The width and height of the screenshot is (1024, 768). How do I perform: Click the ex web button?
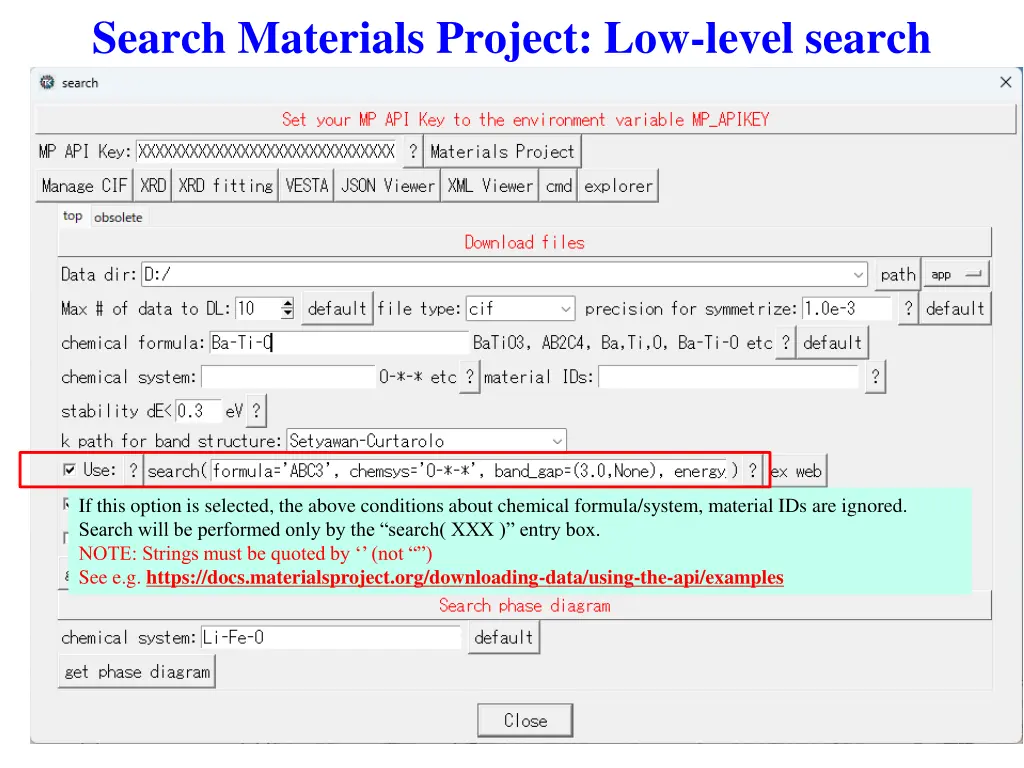[x=795, y=470]
